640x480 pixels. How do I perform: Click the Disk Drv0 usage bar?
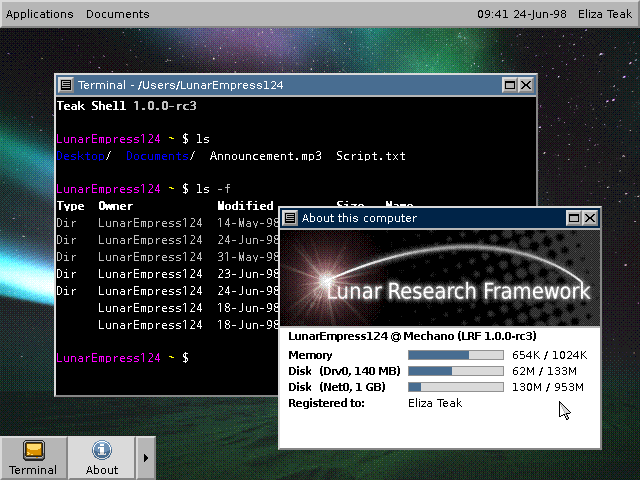456,371
